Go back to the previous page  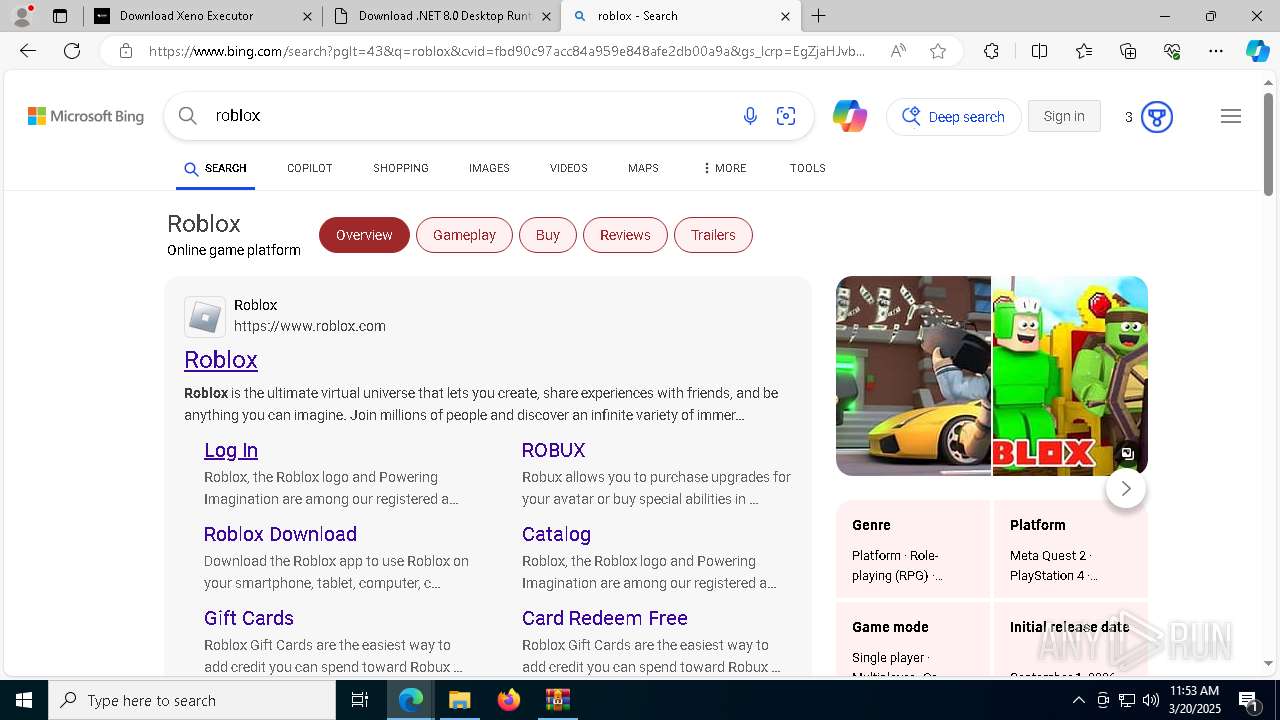pos(28,51)
